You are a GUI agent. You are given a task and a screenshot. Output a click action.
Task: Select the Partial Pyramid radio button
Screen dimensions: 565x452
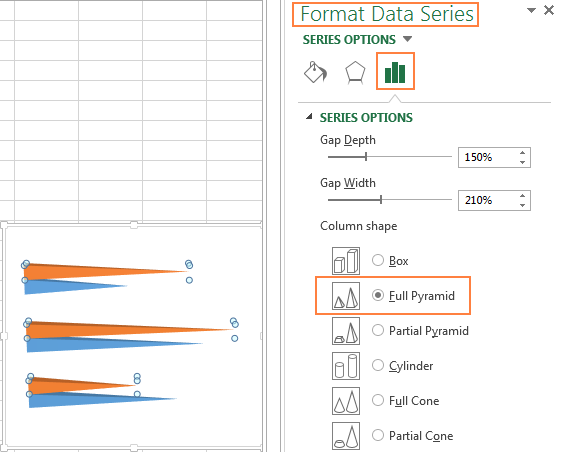(x=378, y=330)
